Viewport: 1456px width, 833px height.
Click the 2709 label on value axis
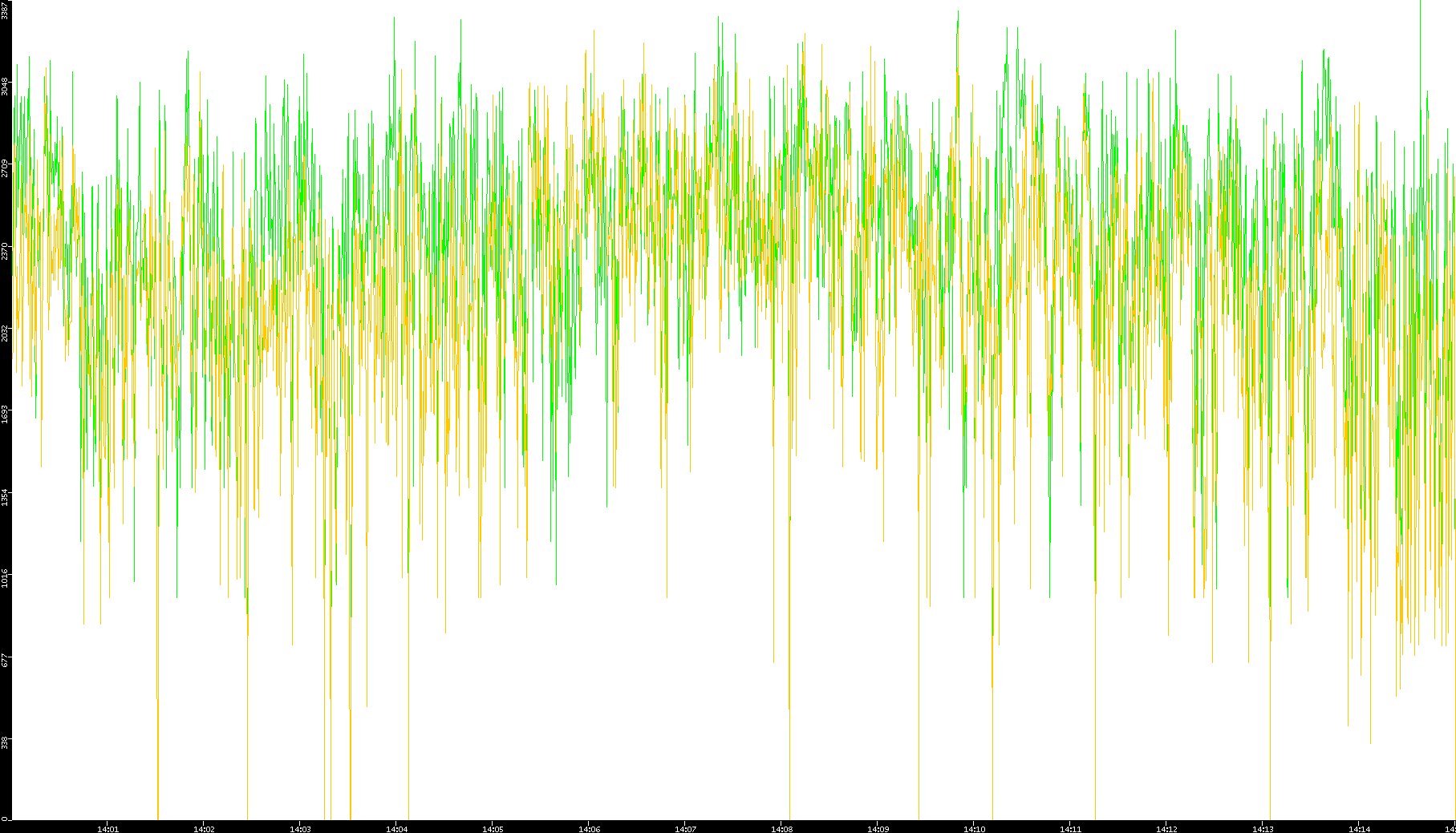pos(5,168)
